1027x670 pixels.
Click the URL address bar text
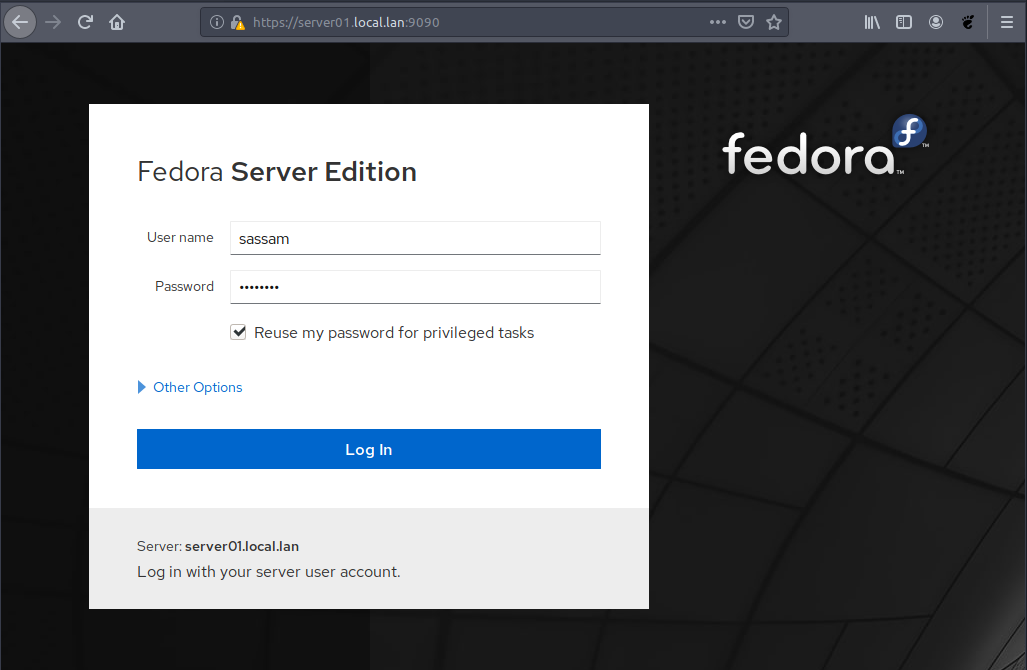tap(346, 22)
